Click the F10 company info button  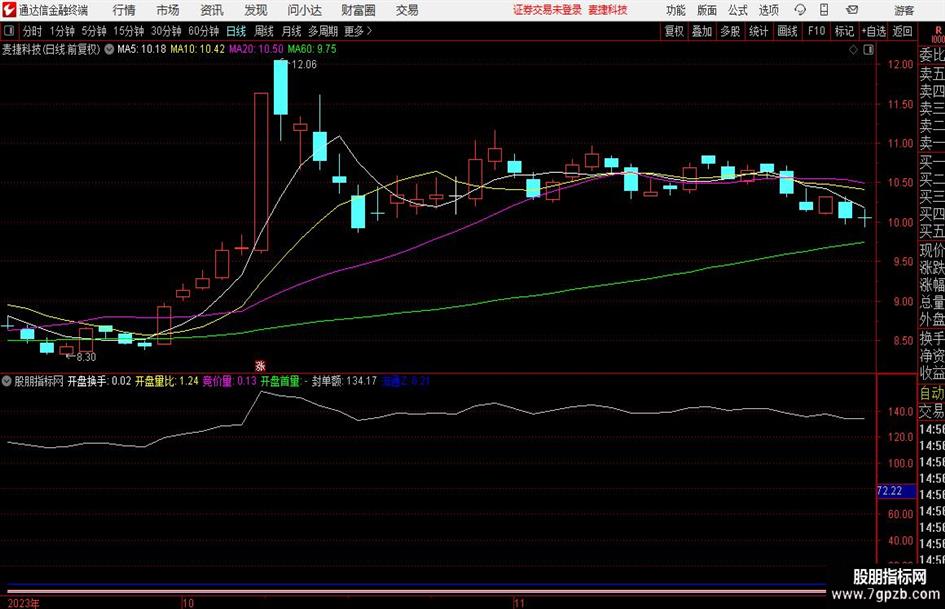(816, 31)
